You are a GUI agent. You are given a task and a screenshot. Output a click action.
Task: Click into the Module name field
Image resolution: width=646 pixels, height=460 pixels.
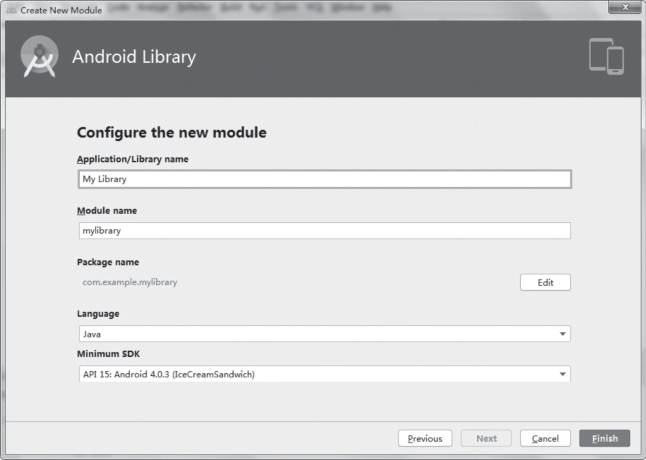[x=325, y=231]
